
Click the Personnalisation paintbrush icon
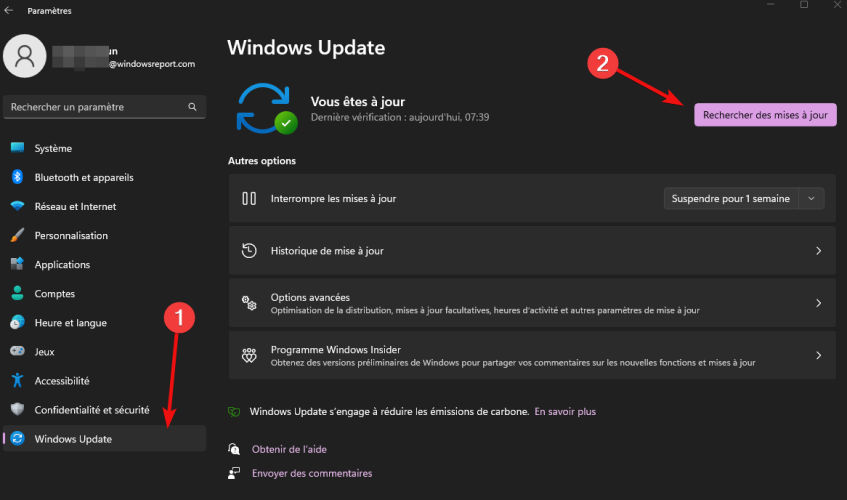(17, 235)
